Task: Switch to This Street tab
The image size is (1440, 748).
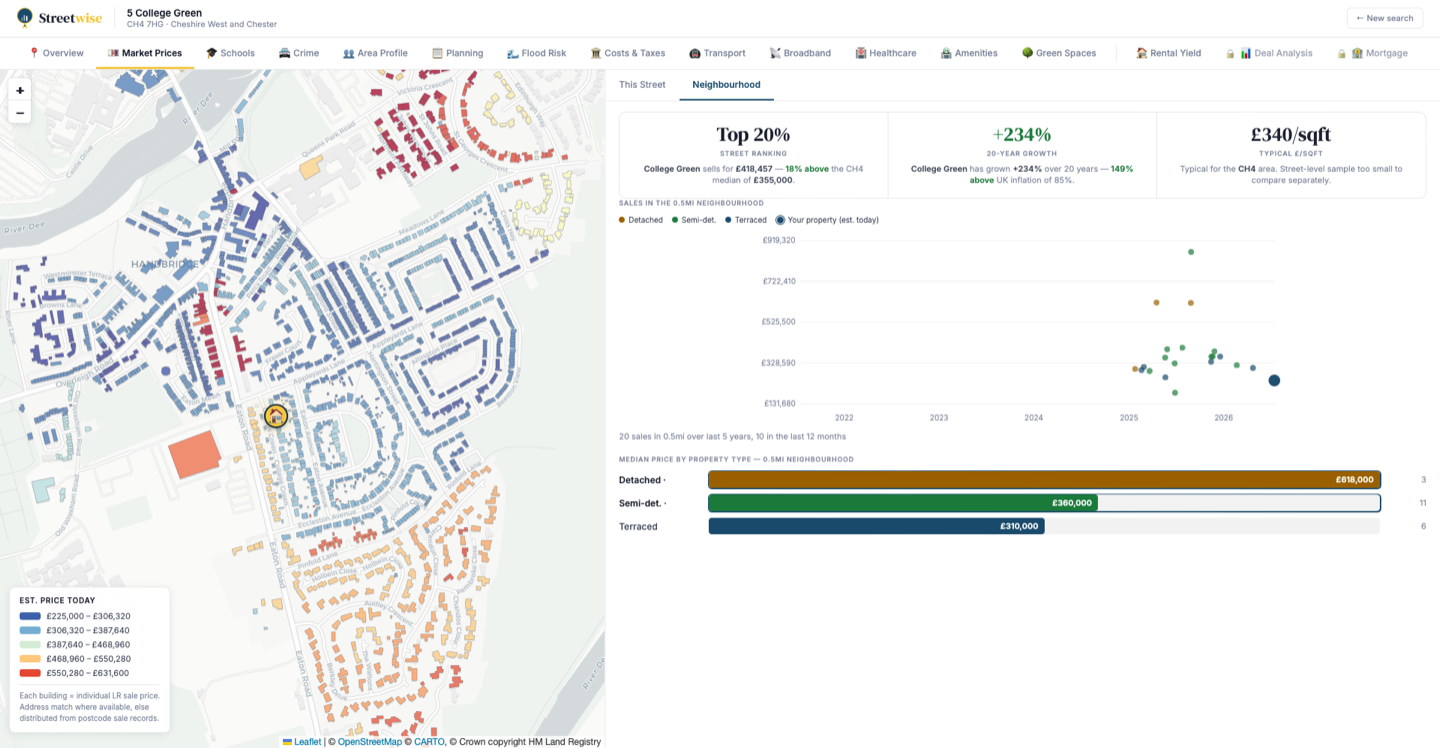Action: 642,85
